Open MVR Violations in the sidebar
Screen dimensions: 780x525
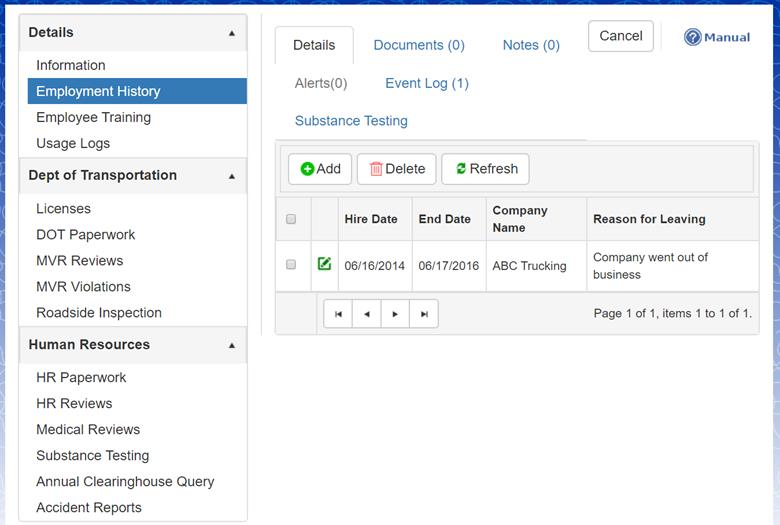point(83,287)
